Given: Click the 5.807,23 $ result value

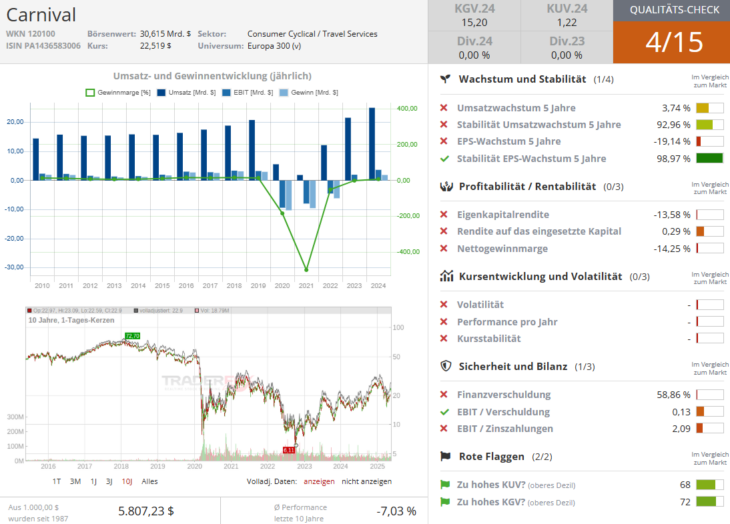Looking at the screenshot, I should (146, 511).
